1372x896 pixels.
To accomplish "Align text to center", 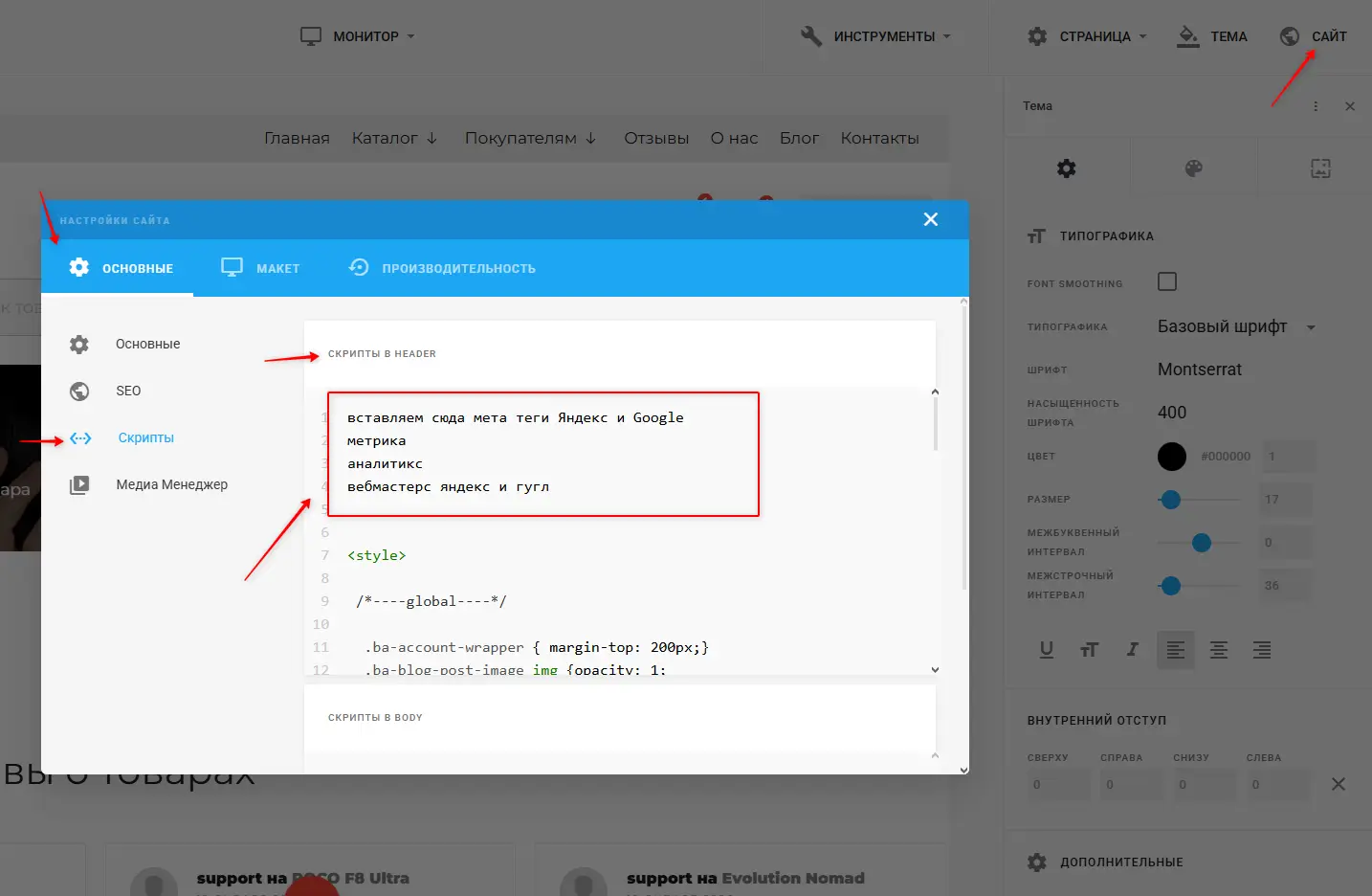I will coord(1218,650).
